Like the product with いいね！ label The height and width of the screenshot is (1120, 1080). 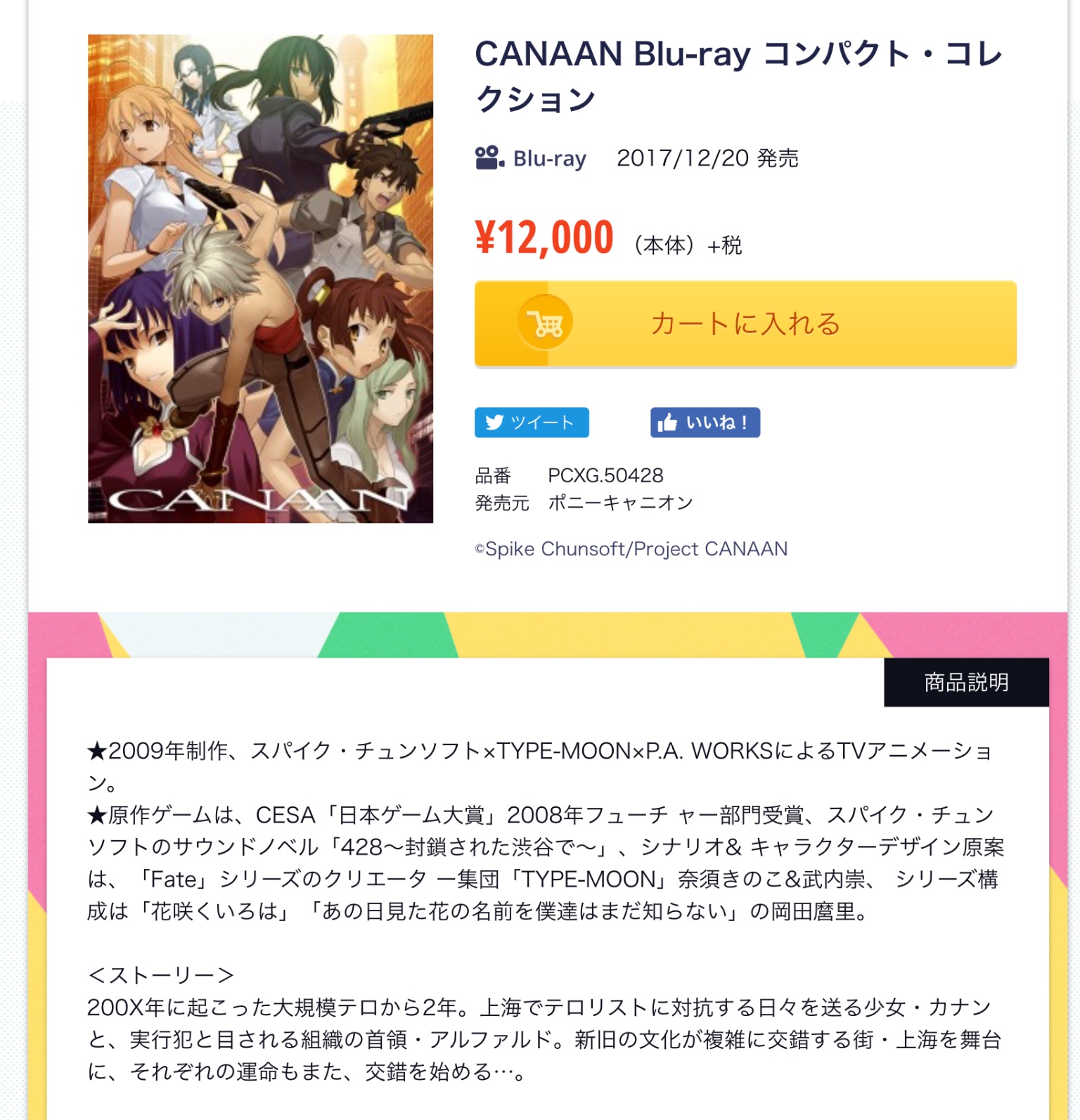(717, 423)
